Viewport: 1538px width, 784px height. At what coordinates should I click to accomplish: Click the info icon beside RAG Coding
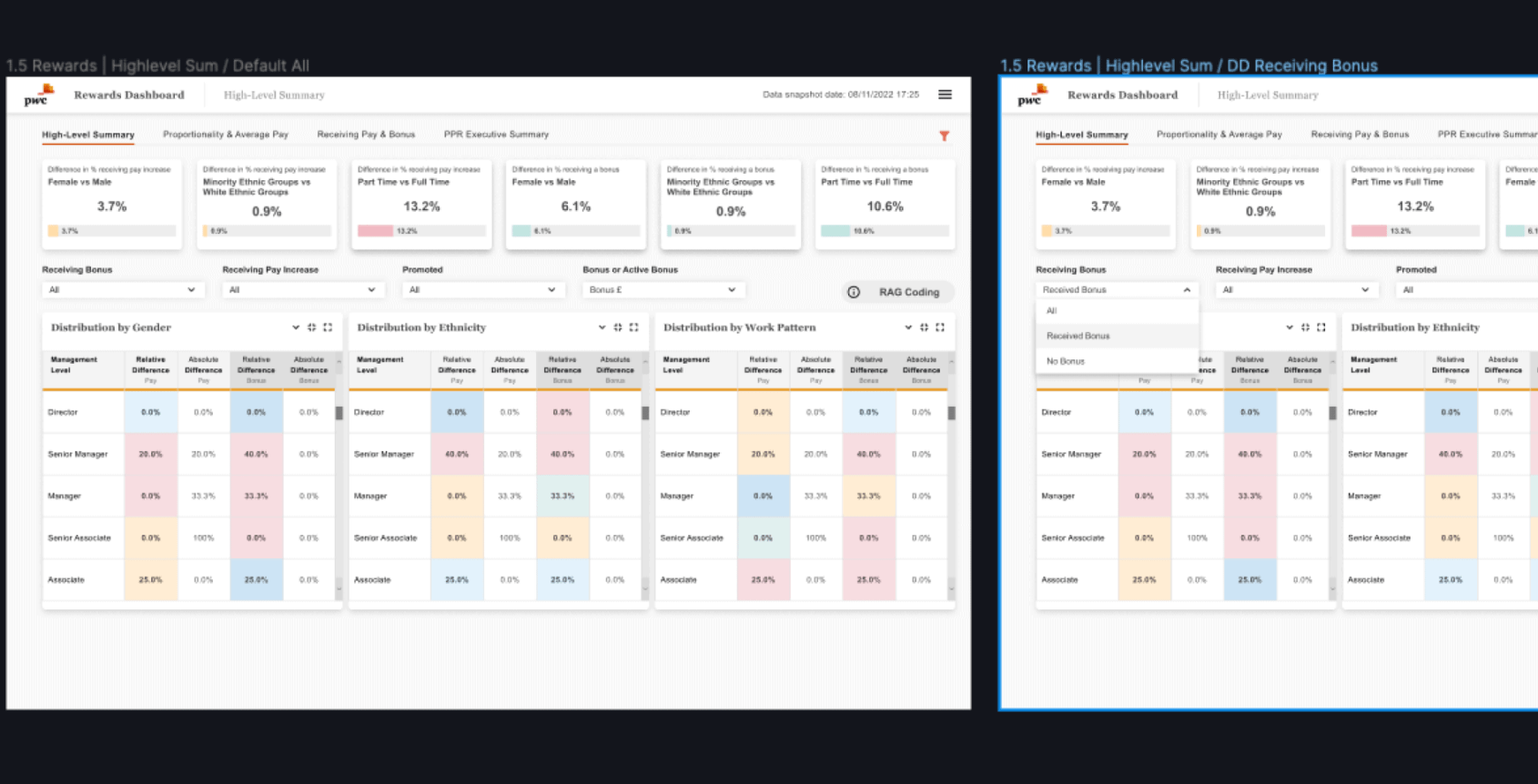(x=854, y=292)
